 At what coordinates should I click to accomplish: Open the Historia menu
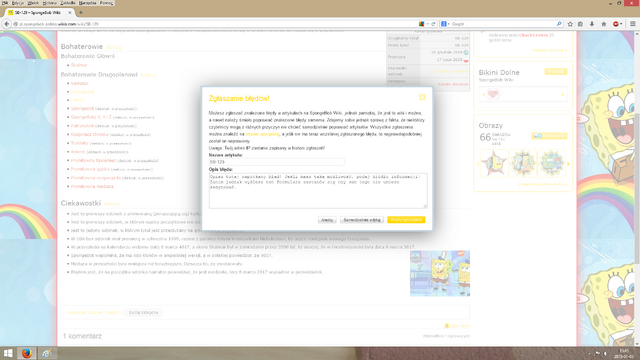tap(50, 3)
